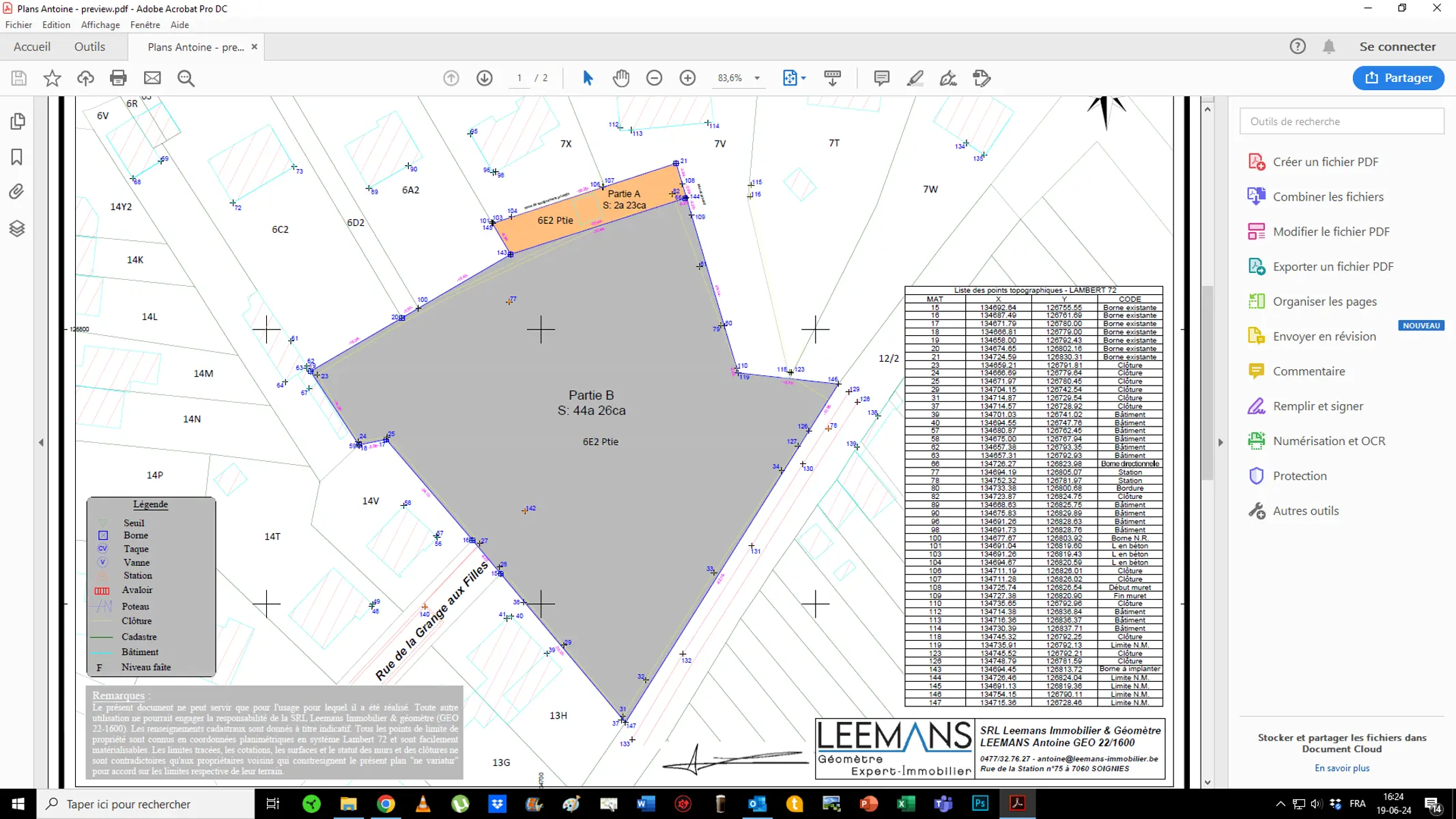Switch to the Outils tab
Screen dimensions: 1456x819
[x=89, y=46]
